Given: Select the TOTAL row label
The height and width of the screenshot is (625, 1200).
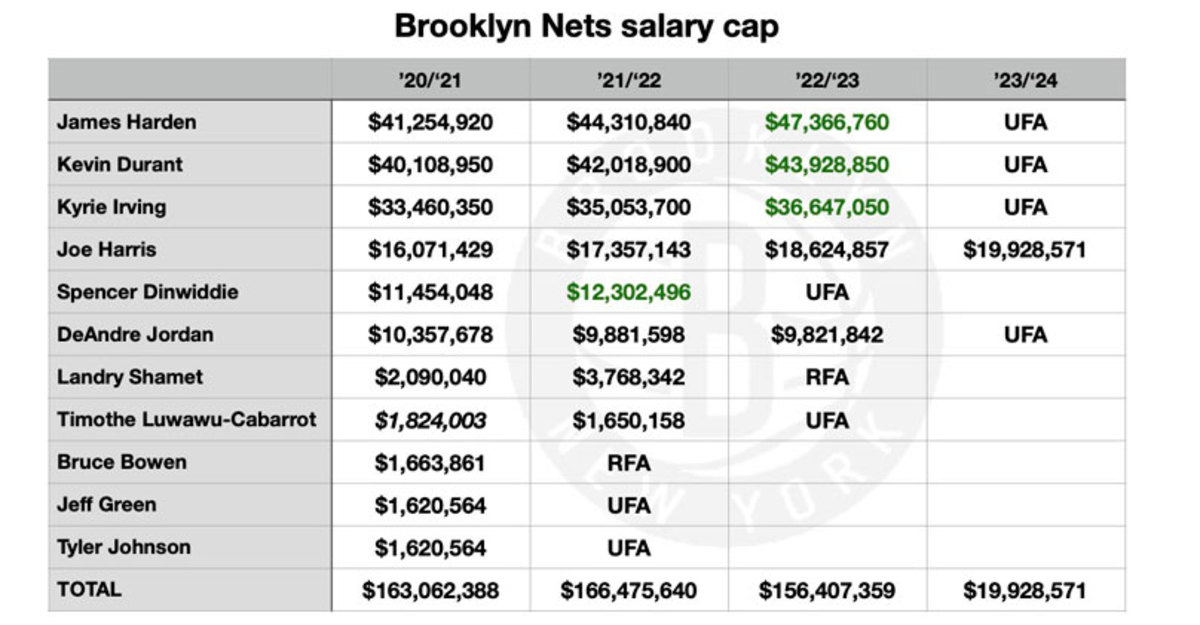Looking at the screenshot, I should pyautogui.click(x=88, y=590).
